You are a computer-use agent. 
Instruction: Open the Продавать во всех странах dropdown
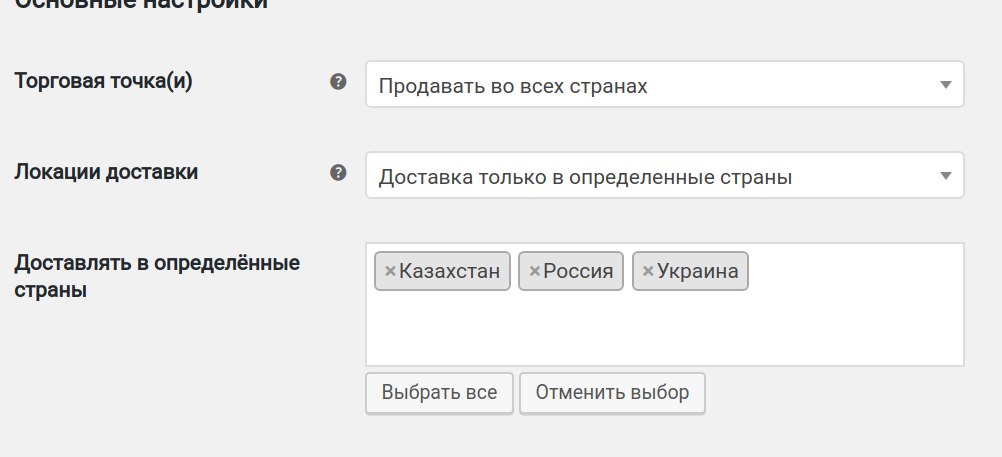point(650,86)
